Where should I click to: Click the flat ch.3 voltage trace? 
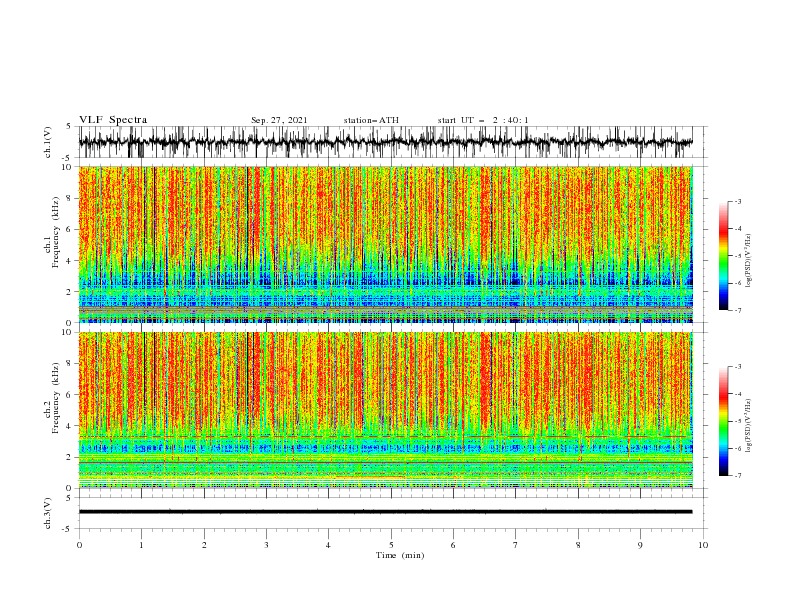tap(385, 512)
